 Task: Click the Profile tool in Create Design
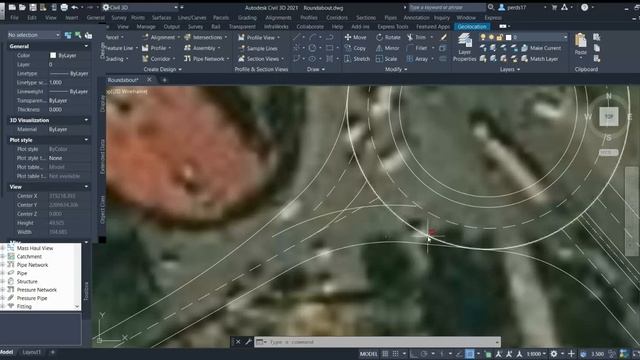(157, 48)
